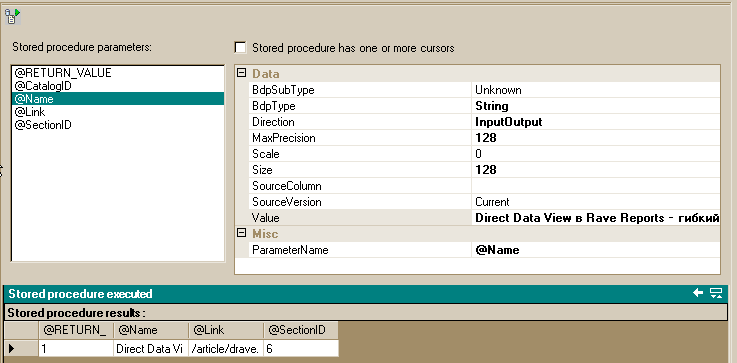The image size is (737, 363).
Task: Click the /article/drave. cell in results
Action: click(226, 349)
